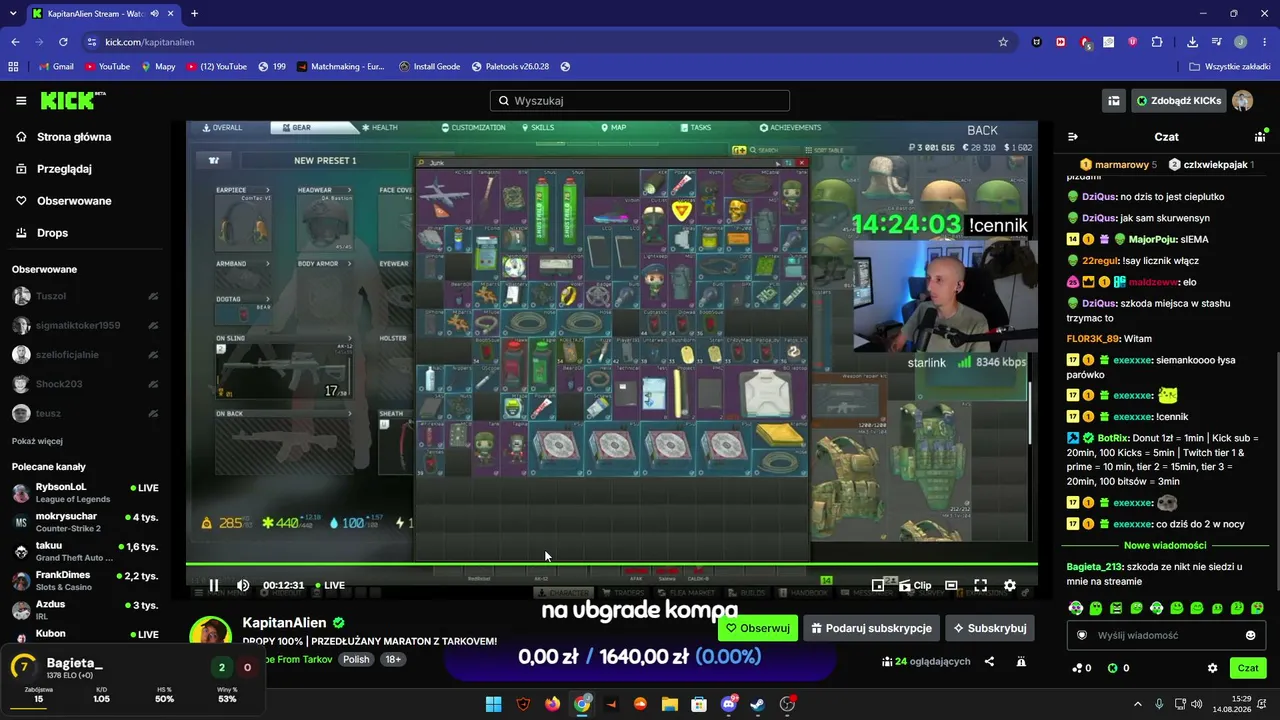Open the tab search dropdown arrow
Screen dimensions: 1280x720
(x=12, y=14)
